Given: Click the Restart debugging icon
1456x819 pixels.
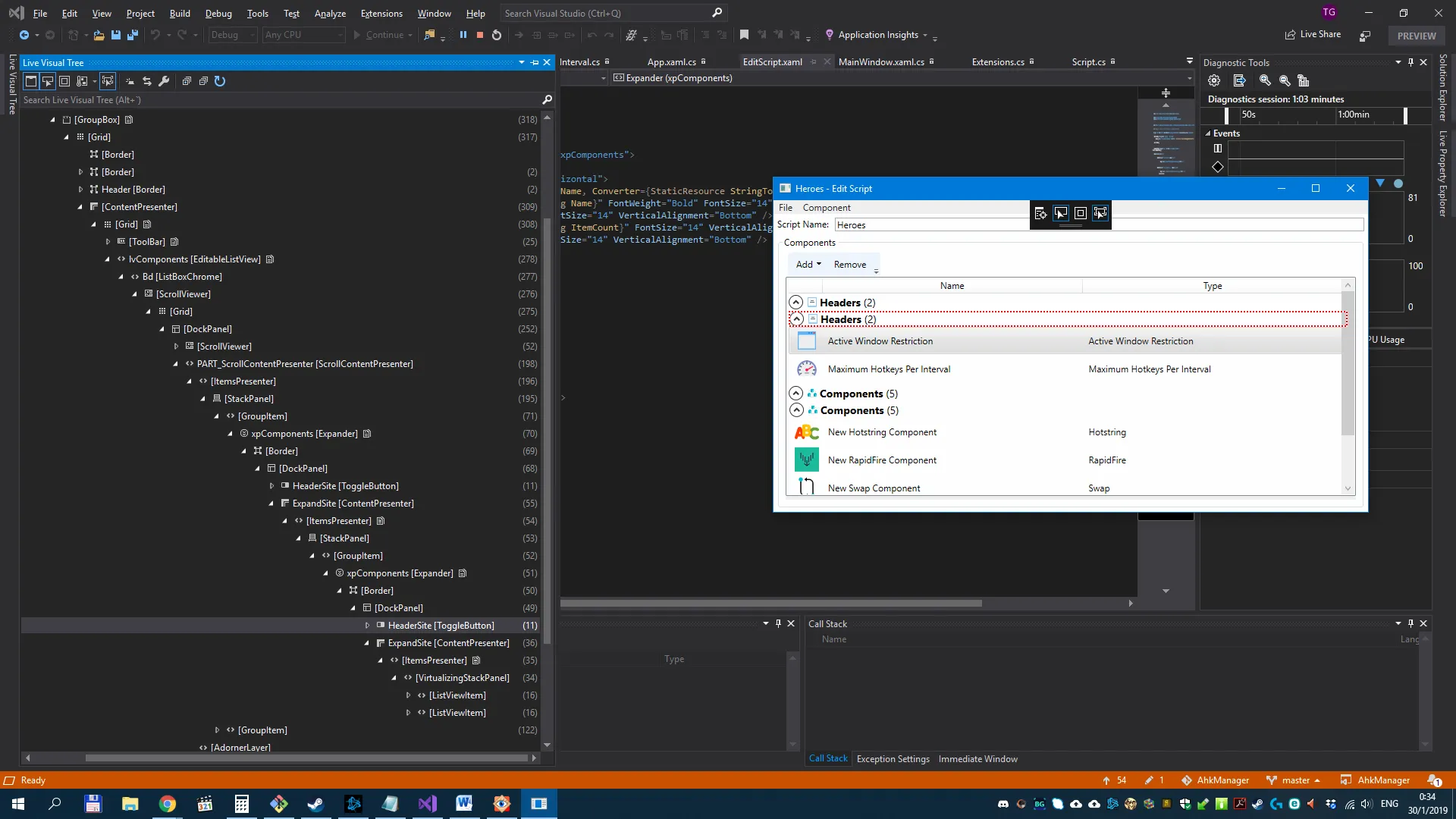Looking at the screenshot, I should coord(497,35).
